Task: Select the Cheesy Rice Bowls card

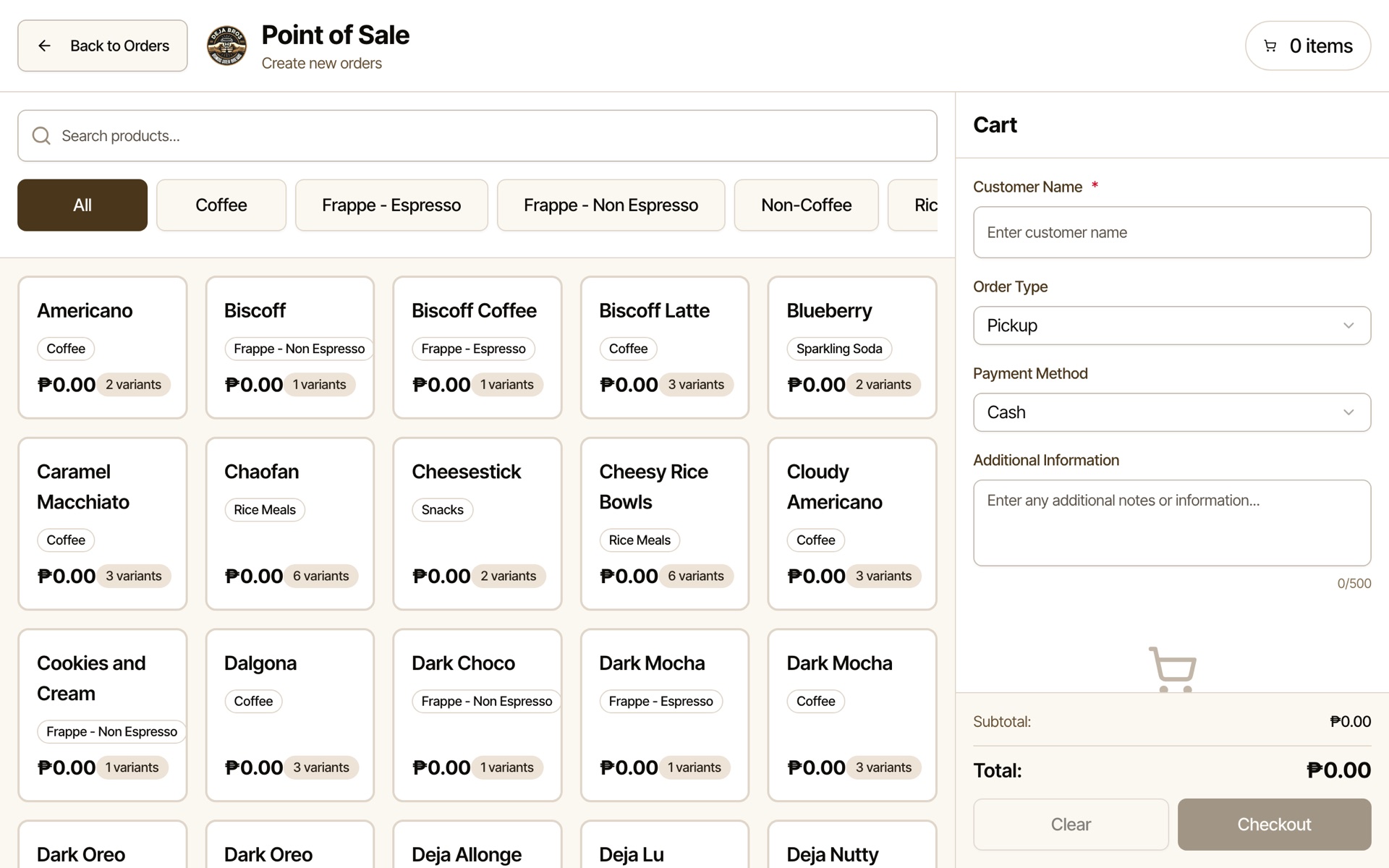Action: tap(665, 524)
